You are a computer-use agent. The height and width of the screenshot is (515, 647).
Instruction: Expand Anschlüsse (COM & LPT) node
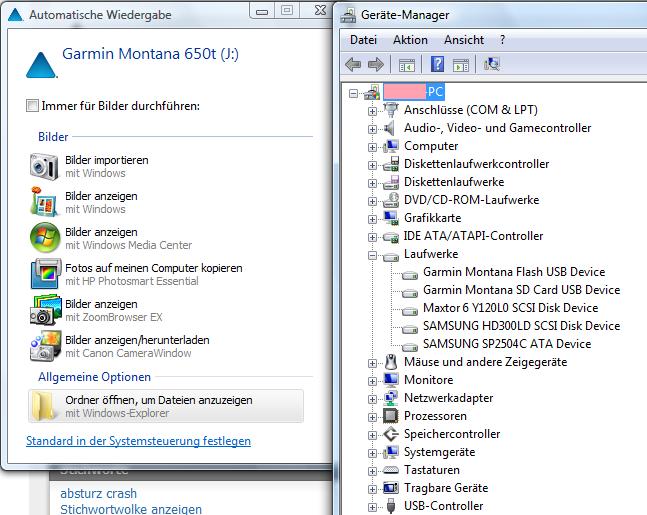pos(372,111)
